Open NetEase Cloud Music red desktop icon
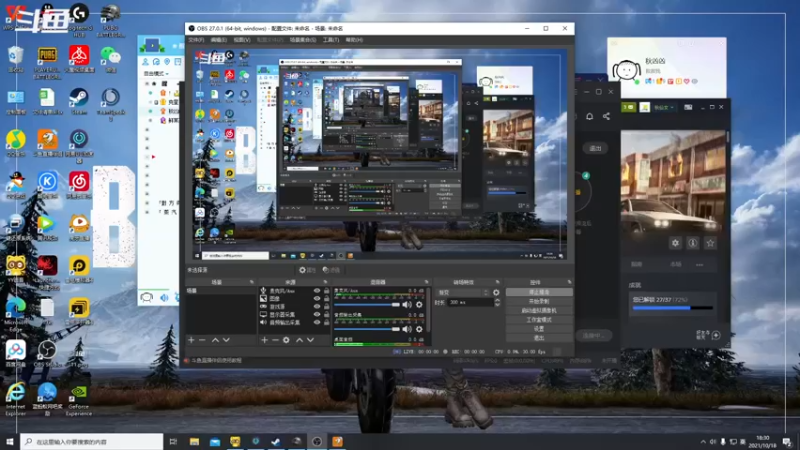The image size is (800, 450). pyautogui.click(x=79, y=185)
